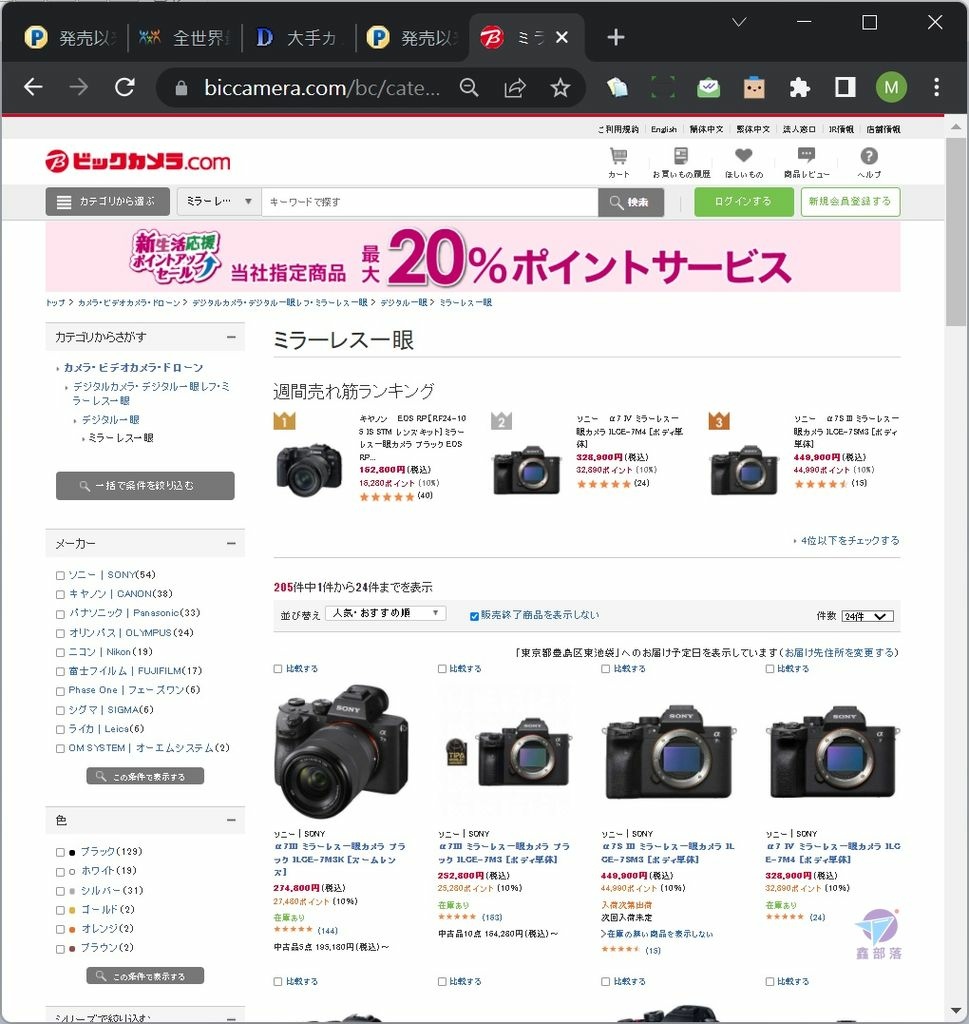969x1024 pixels.
Task: Check the オレンジ(2) color swatch filter
Action: [60, 929]
